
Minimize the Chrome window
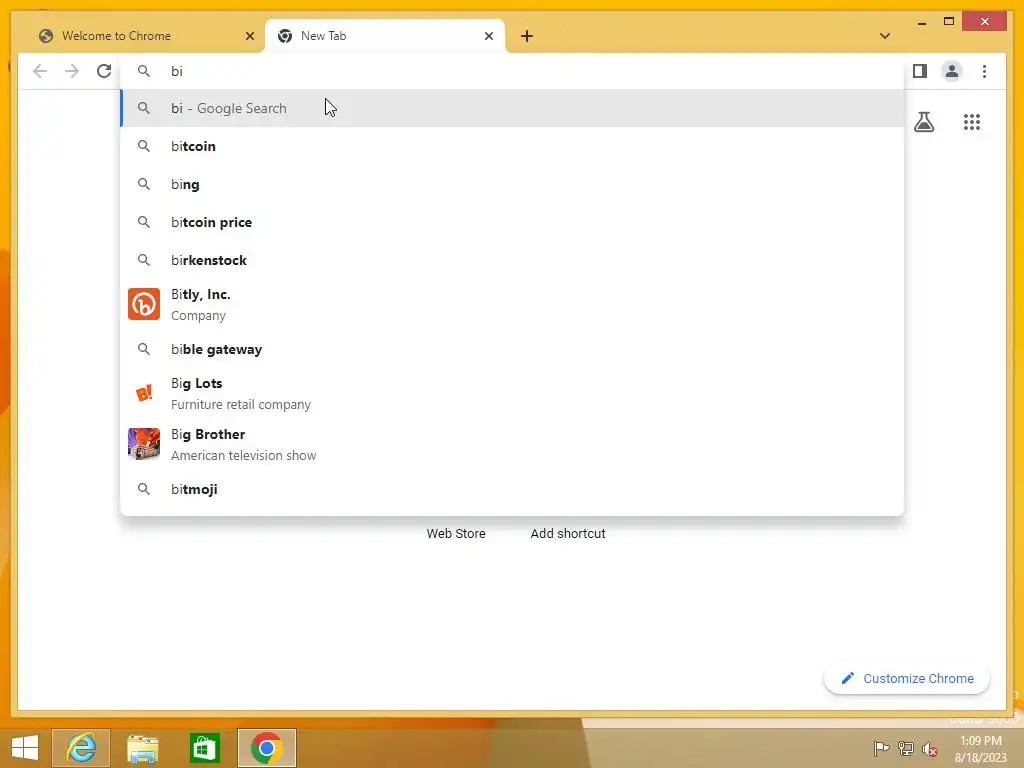click(921, 22)
